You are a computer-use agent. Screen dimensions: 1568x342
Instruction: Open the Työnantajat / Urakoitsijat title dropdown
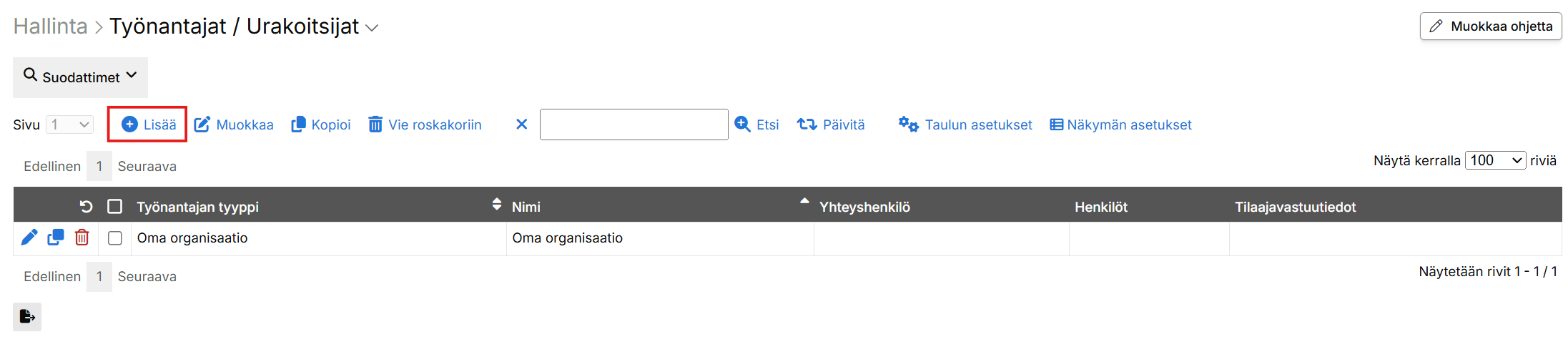(372, 28)
